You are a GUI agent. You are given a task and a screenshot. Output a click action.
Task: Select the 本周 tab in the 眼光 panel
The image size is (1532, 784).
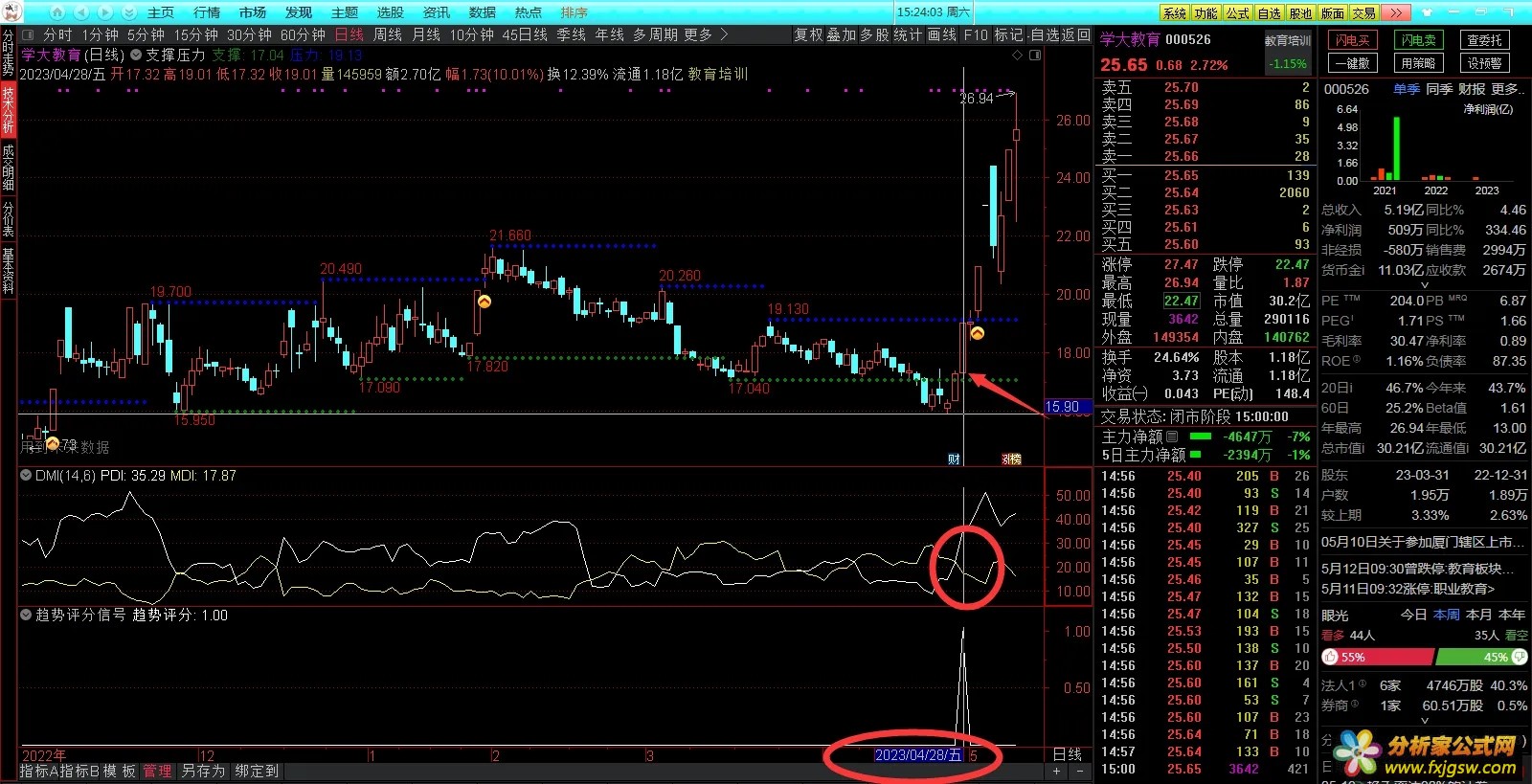click(x=1447, y=615)
